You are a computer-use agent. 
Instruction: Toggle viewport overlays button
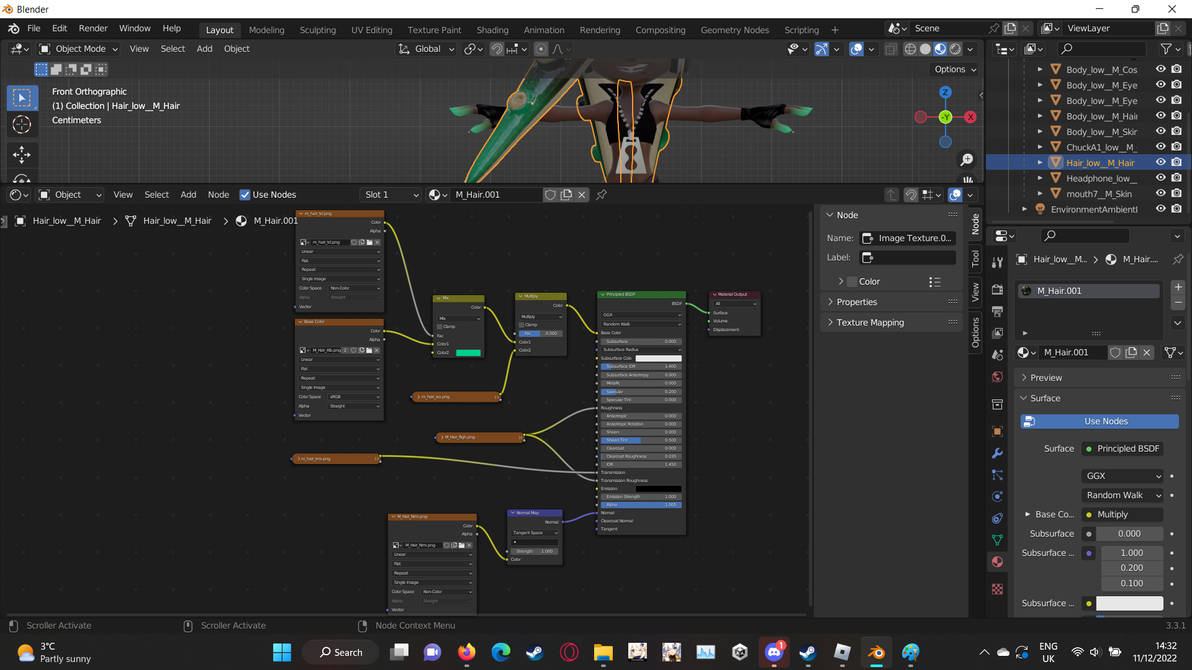pyautogui.click(x=856, y=49)
